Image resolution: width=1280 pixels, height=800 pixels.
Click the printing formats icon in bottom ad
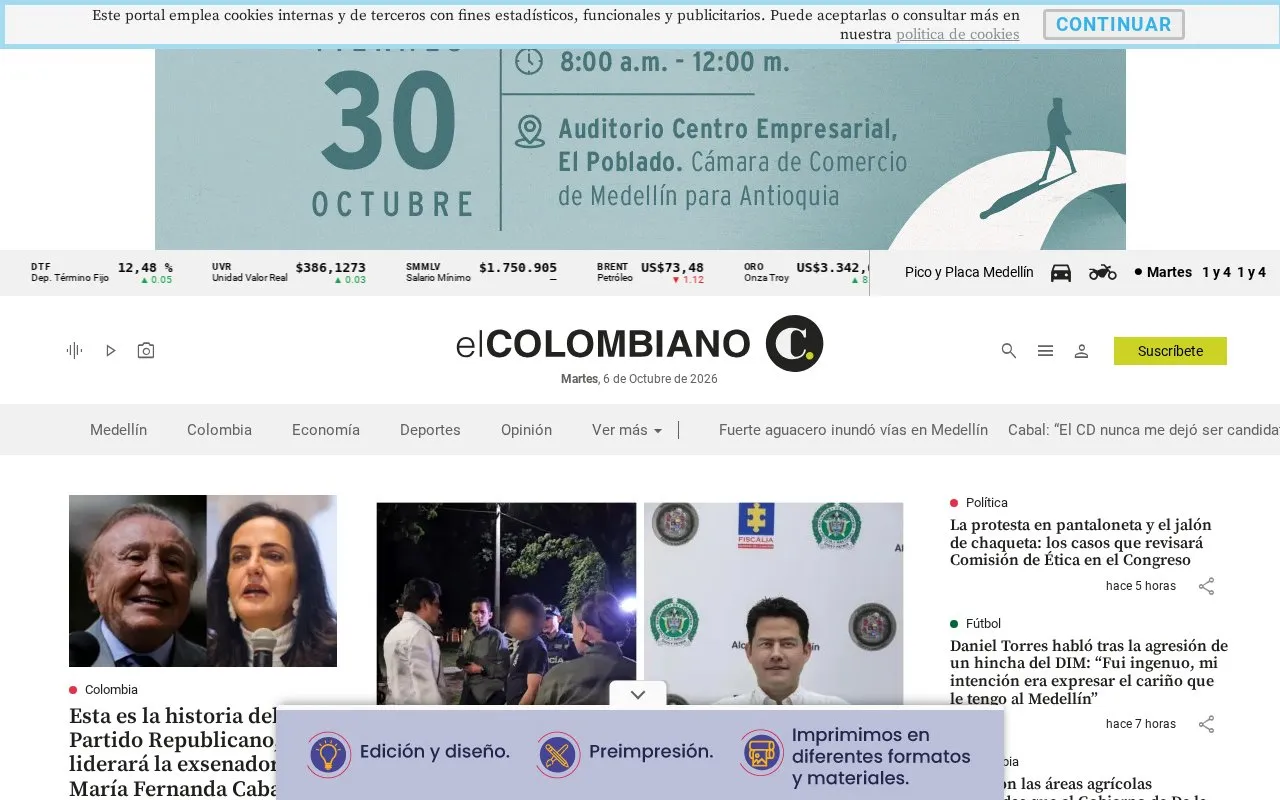click(x=762, y=754)
